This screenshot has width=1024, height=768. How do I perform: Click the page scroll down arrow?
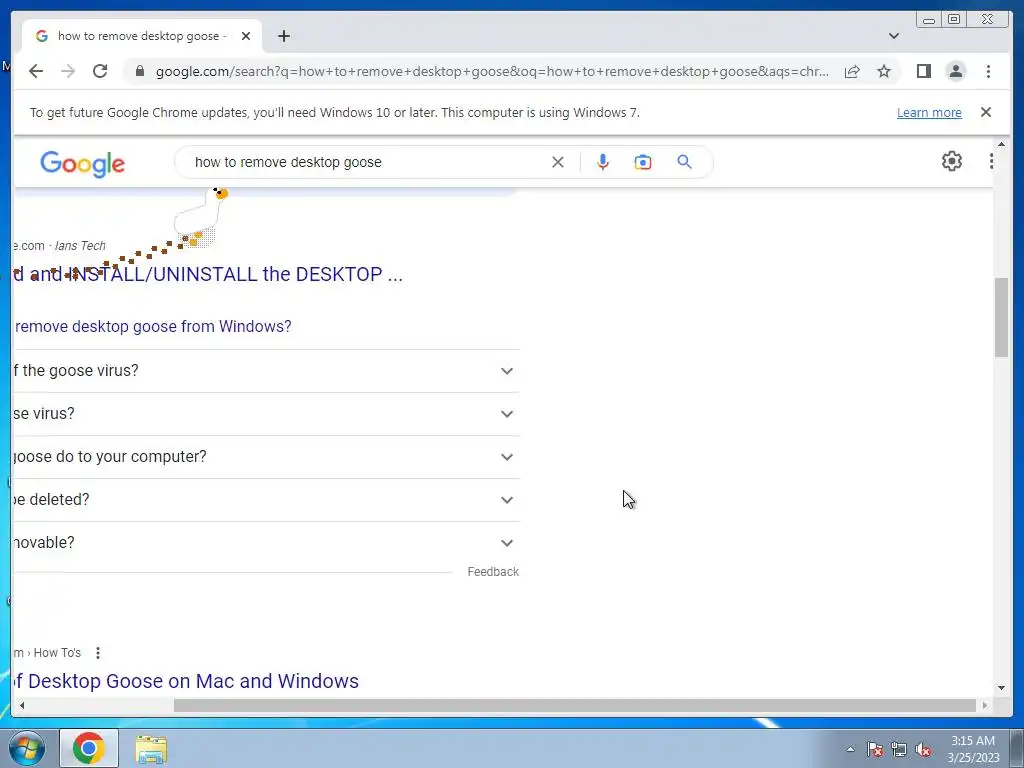pos(1001,688)
